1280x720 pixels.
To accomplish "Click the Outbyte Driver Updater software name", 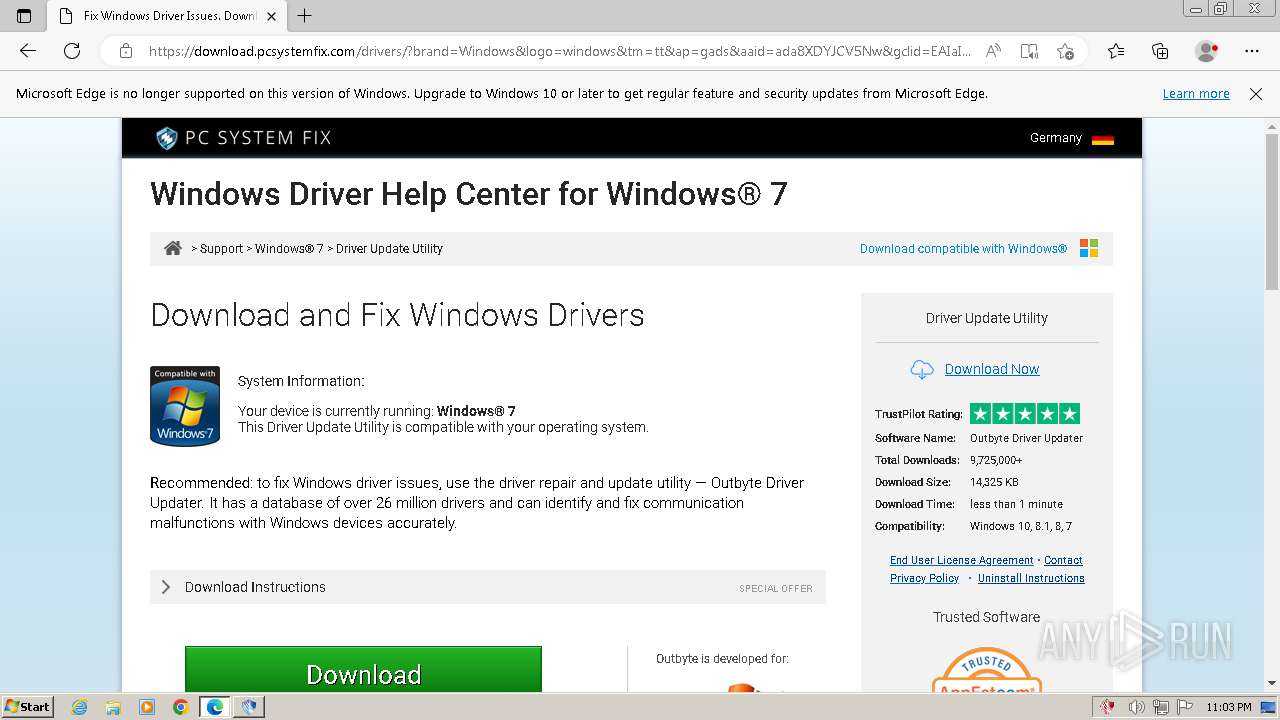I will [x=1026, y=438].
